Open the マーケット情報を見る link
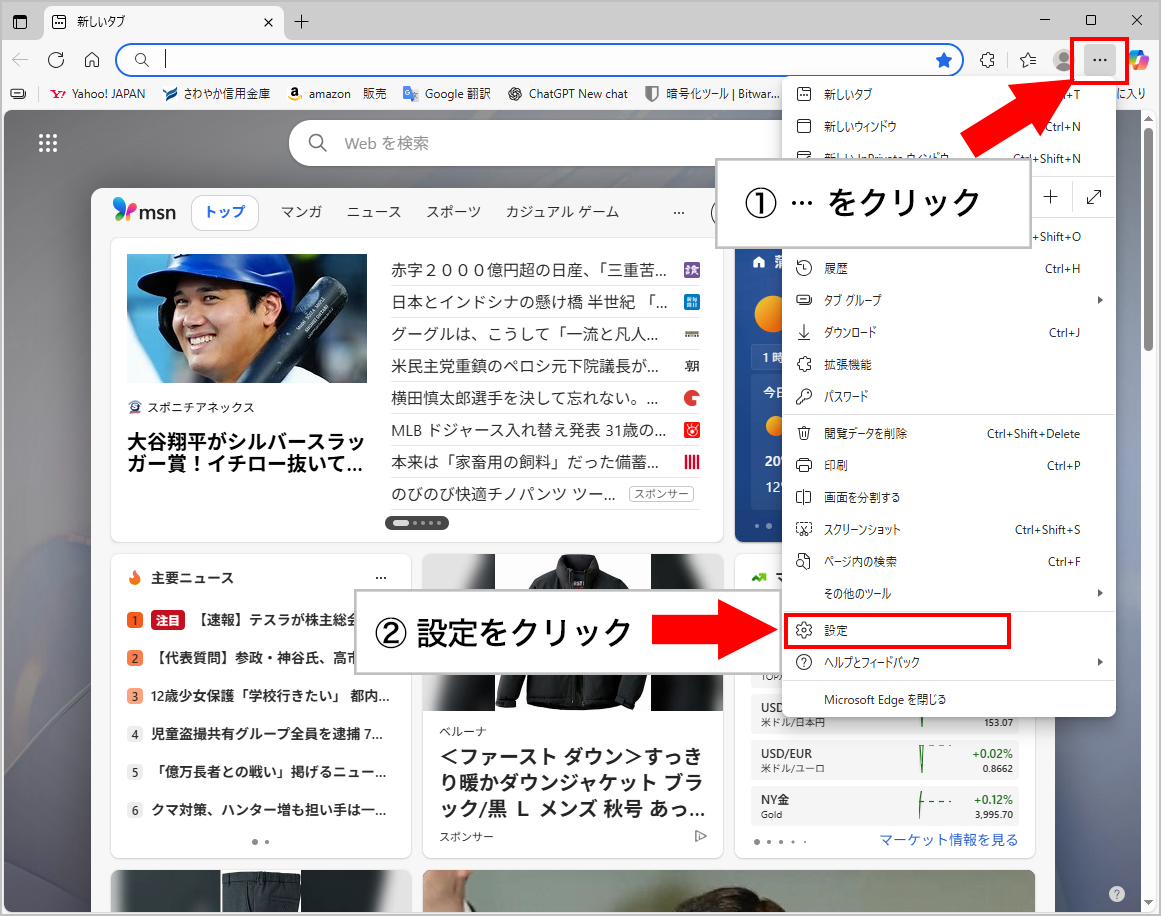The width and height of the screenshot is (1161, 916). coord(948,840)
